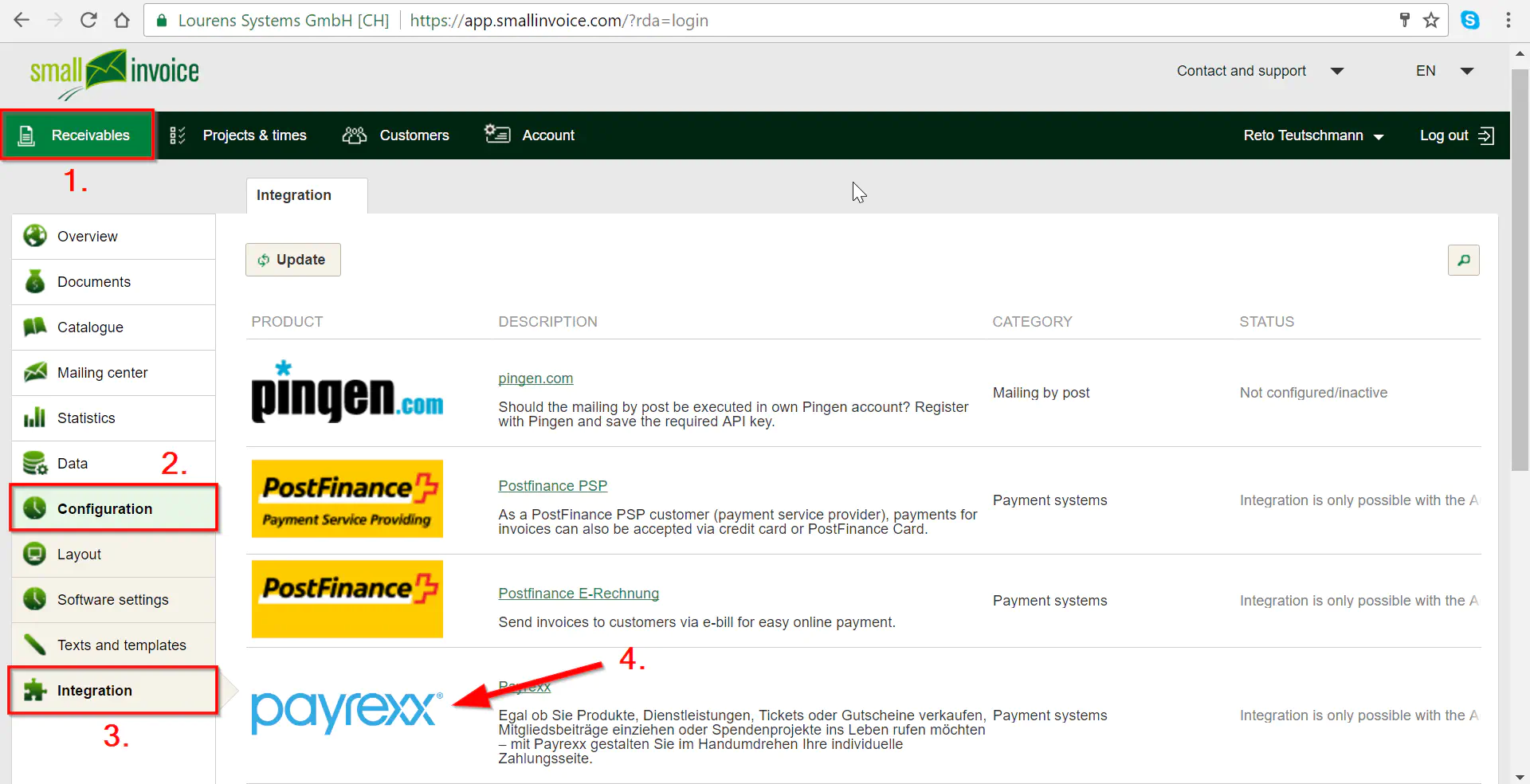The width and height of the screenshot is (1530, 784).
Task: Click the Log out icon
Action: pyautogui.click(x=1486, y=135)
